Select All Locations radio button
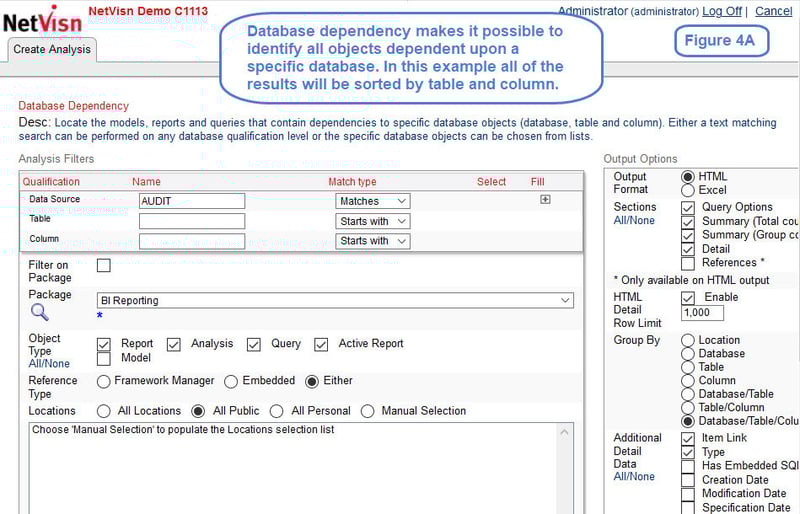 click(104, 411)
